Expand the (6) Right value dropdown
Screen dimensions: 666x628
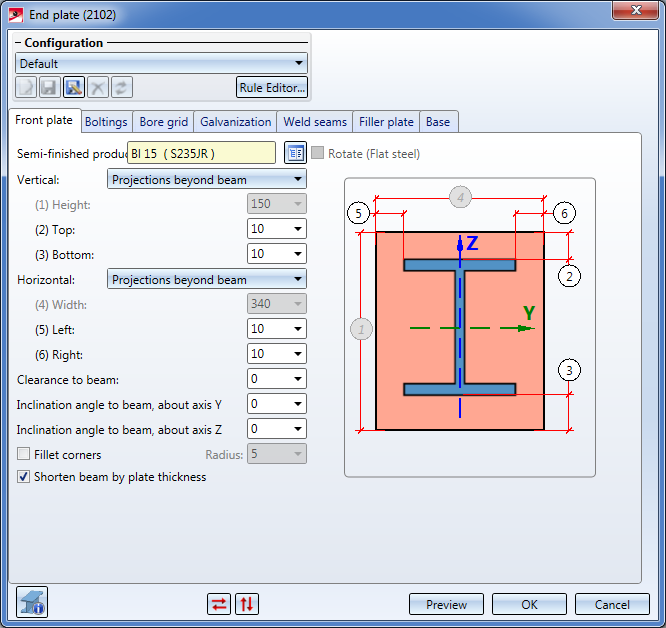(x=298, y=354)
